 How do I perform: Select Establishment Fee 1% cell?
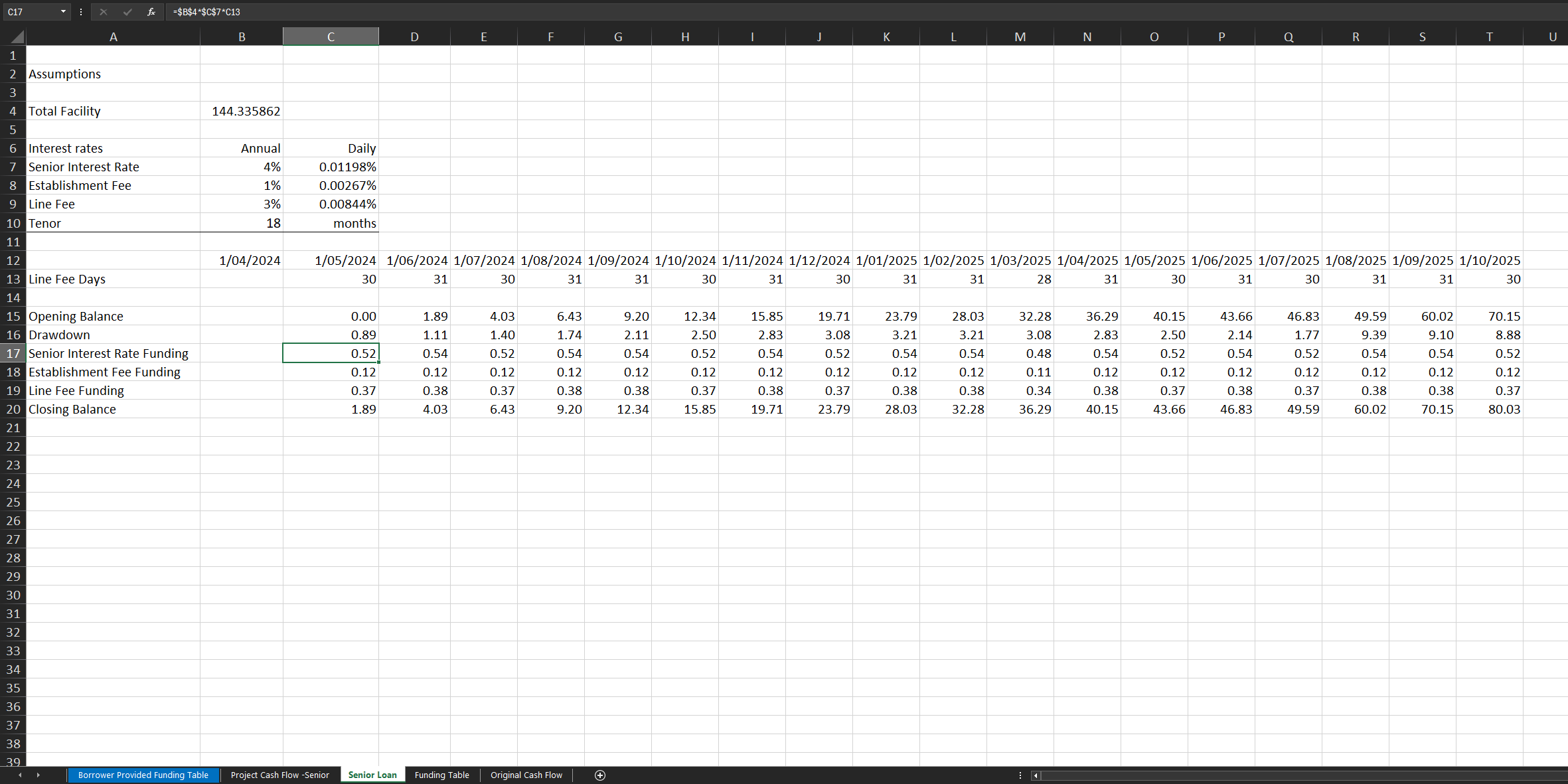[x=242, y=185]
